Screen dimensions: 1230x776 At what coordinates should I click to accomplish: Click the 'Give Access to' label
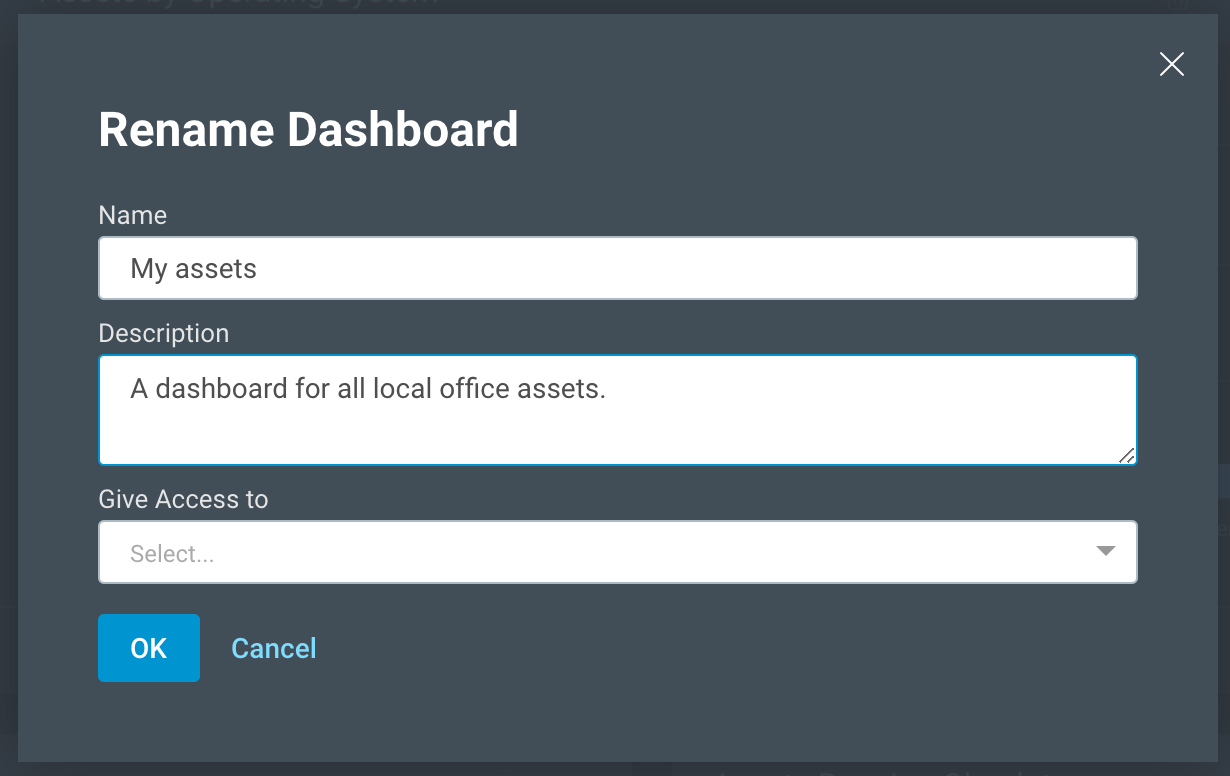click(183, 499)
